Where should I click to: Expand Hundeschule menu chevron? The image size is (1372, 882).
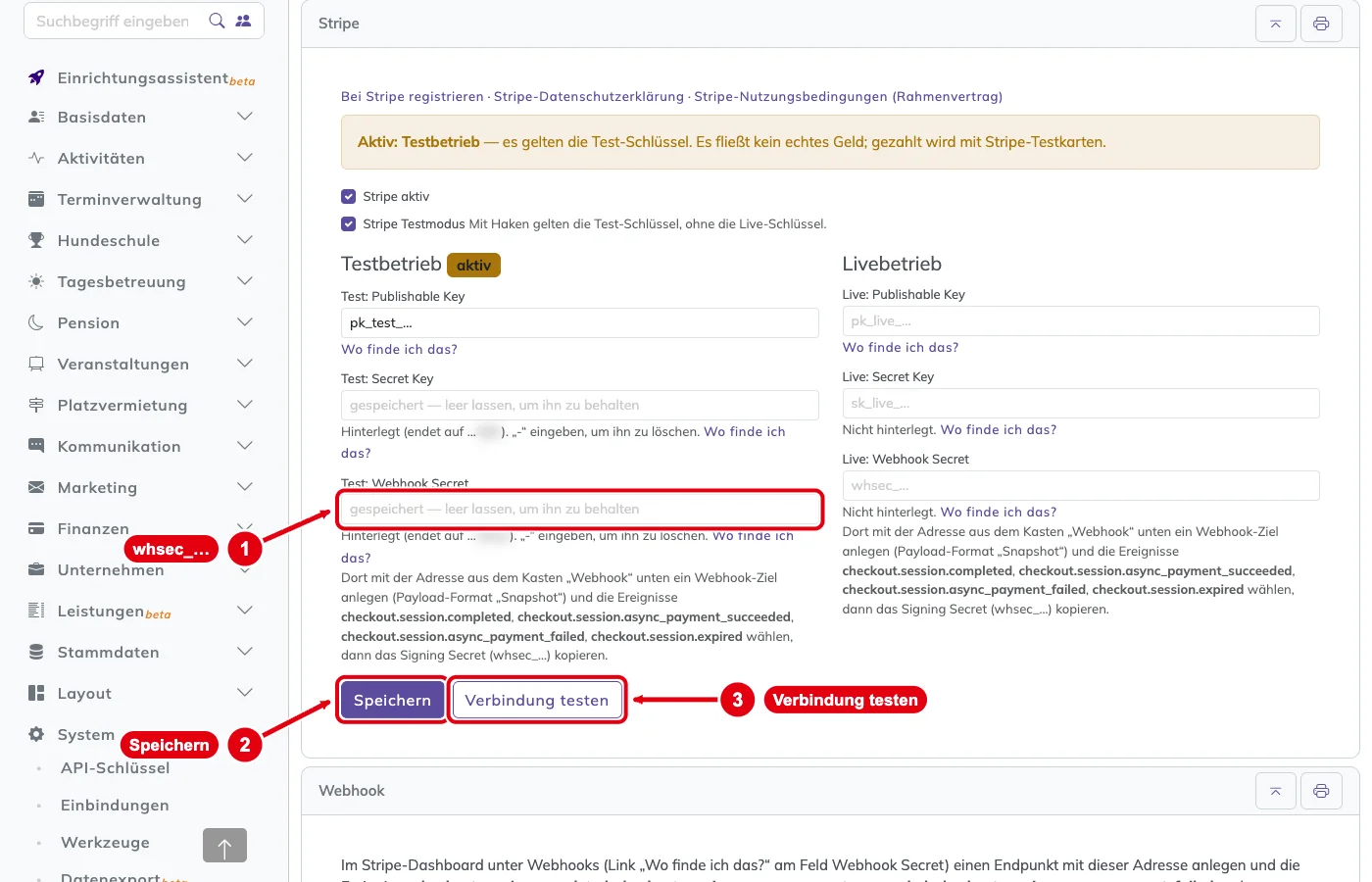[245, 240]
